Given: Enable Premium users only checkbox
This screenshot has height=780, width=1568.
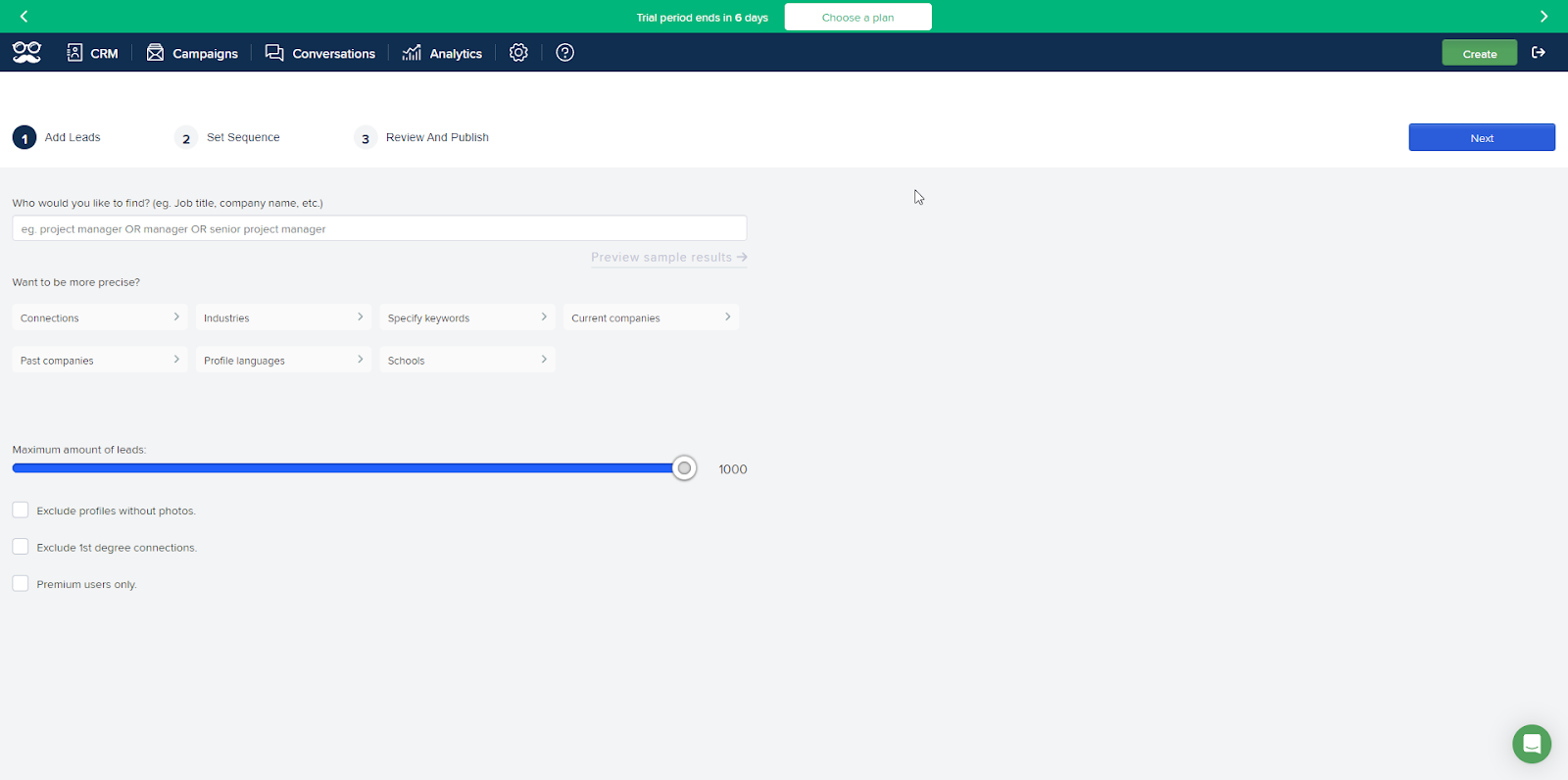Looking at the screenshot, I should coord(21,583).
